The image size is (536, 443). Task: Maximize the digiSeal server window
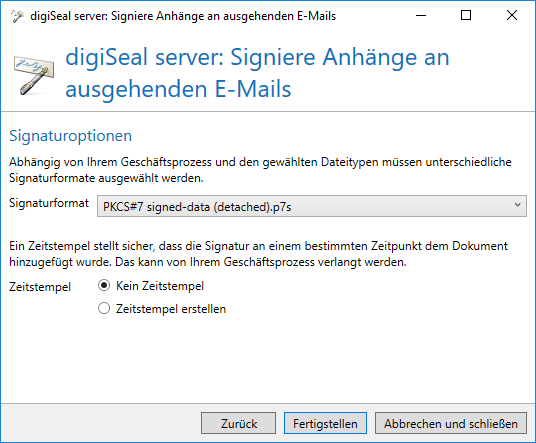click(x=466, y=15)
